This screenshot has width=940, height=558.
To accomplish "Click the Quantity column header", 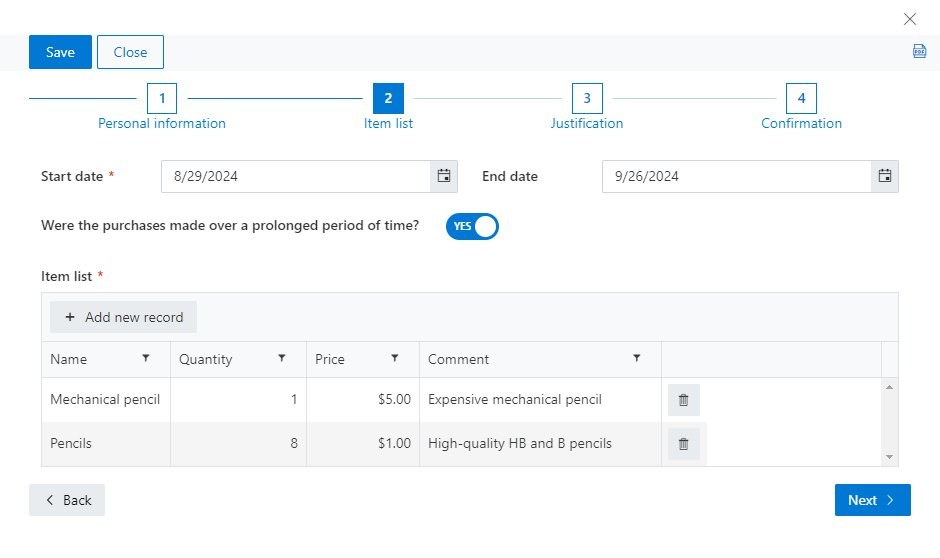I will [x=239, y=360].
